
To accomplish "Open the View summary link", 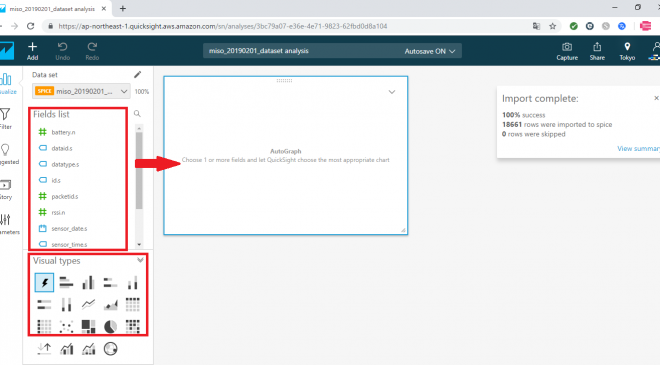I will (638, 148).
